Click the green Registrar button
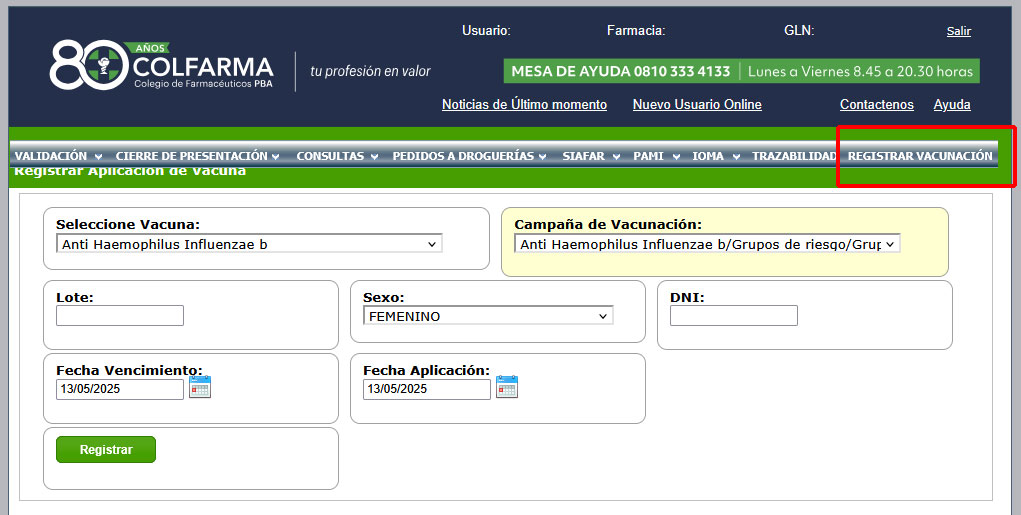 click(x=106, y=450)
